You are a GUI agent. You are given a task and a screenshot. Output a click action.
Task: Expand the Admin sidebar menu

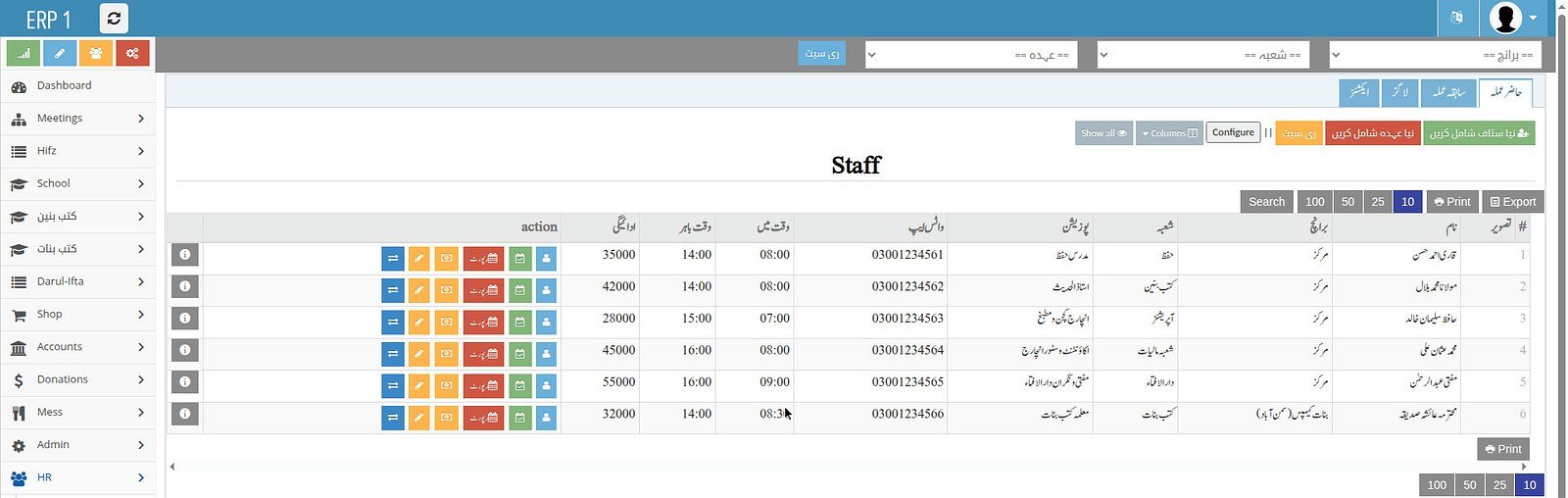coord(77,445)
